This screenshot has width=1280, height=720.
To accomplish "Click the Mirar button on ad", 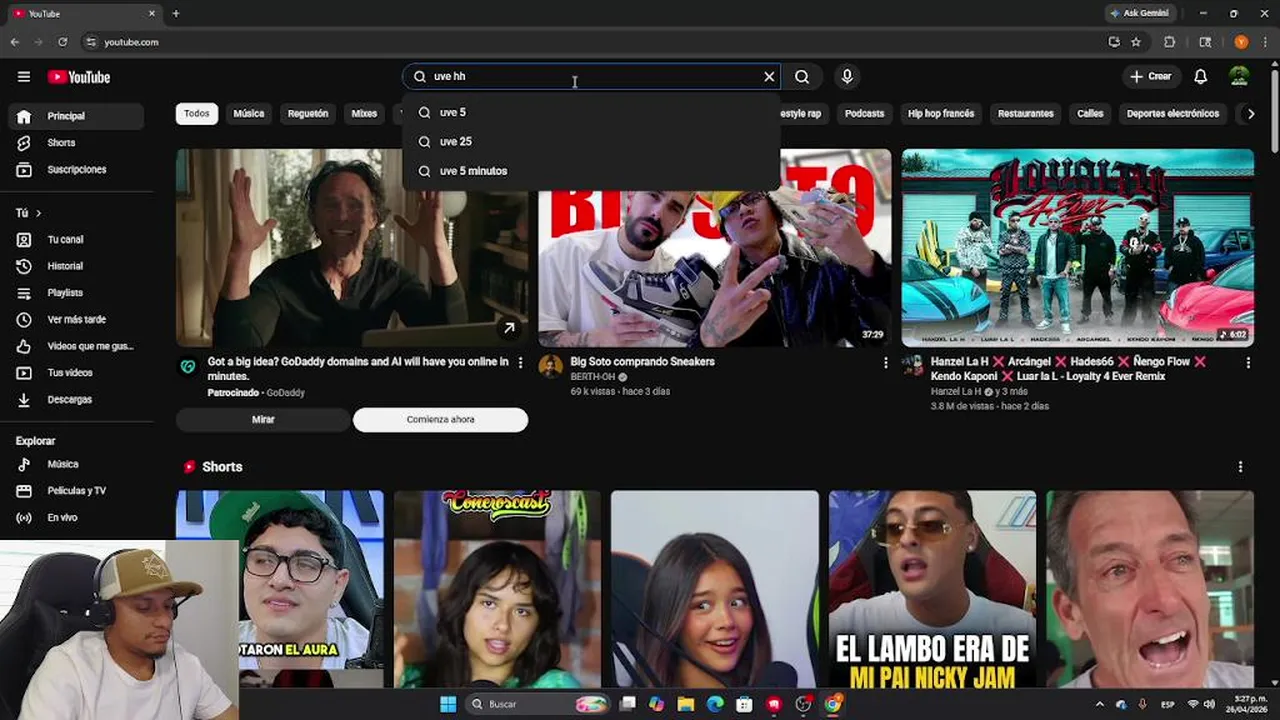I will (x=263, y=420).
